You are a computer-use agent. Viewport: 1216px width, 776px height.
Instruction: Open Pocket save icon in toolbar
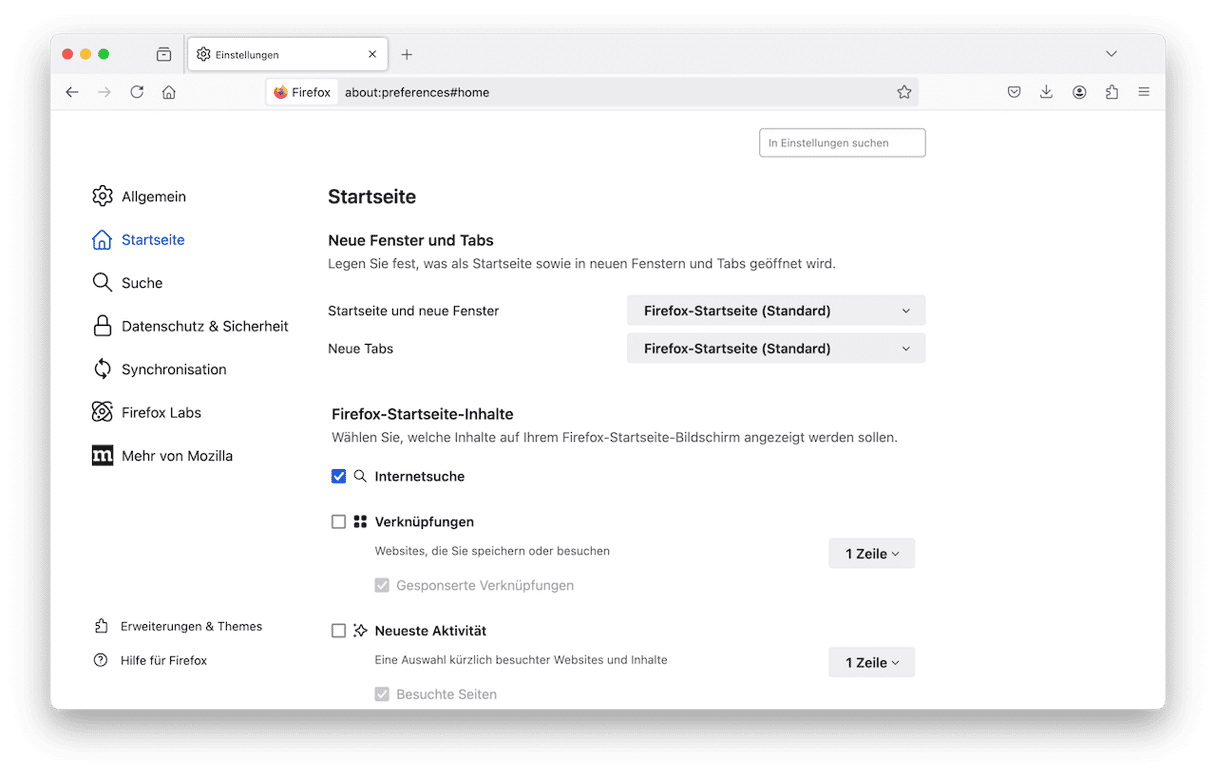[1014, 92]
